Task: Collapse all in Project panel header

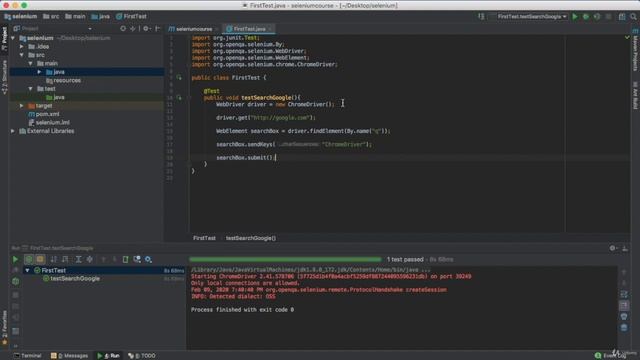Action: pyautogui.click(x=133, y=29)
